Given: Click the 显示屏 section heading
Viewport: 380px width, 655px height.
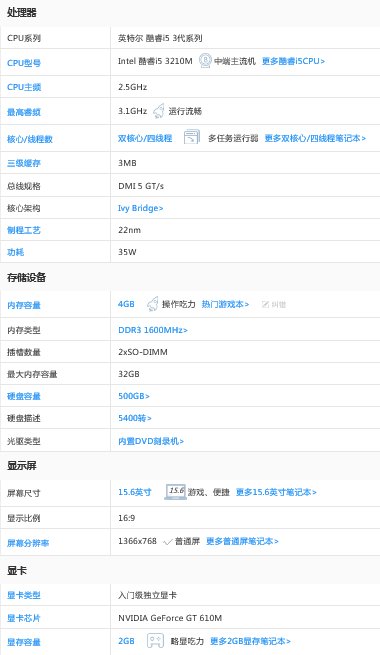Looking at the screenshot, I should point(22,465).
